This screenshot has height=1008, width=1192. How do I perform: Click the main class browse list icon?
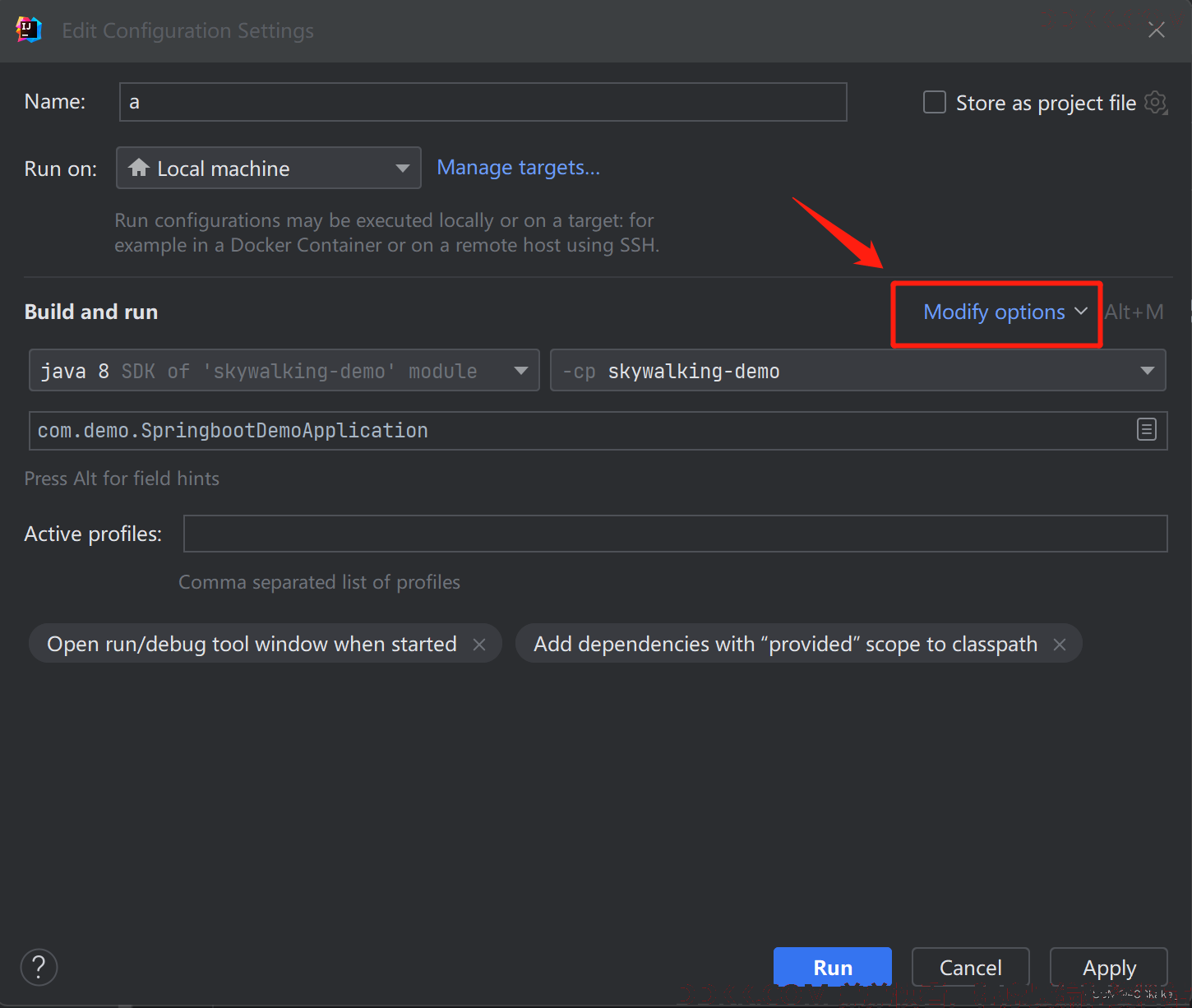tap(1146, 429)
